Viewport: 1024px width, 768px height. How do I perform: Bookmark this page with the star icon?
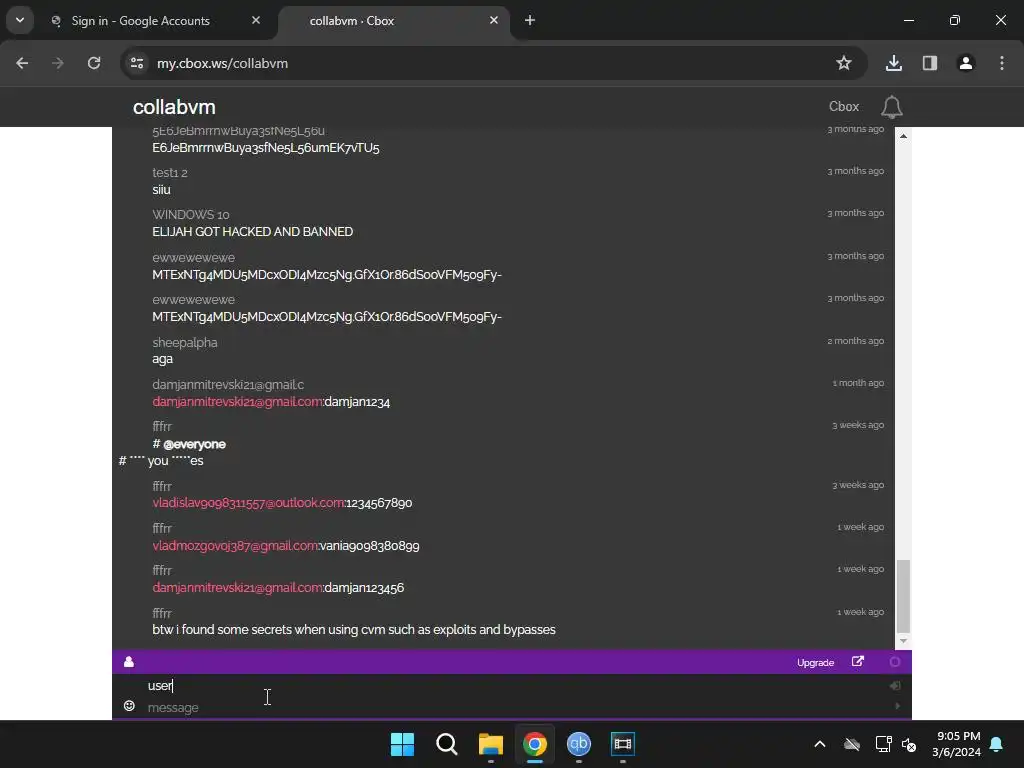844,63
